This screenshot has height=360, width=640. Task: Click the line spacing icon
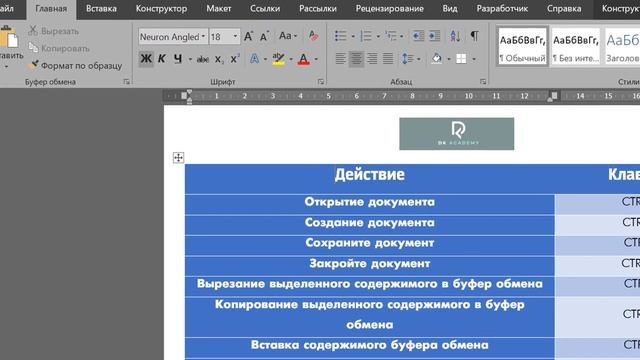tap(407, 59)
